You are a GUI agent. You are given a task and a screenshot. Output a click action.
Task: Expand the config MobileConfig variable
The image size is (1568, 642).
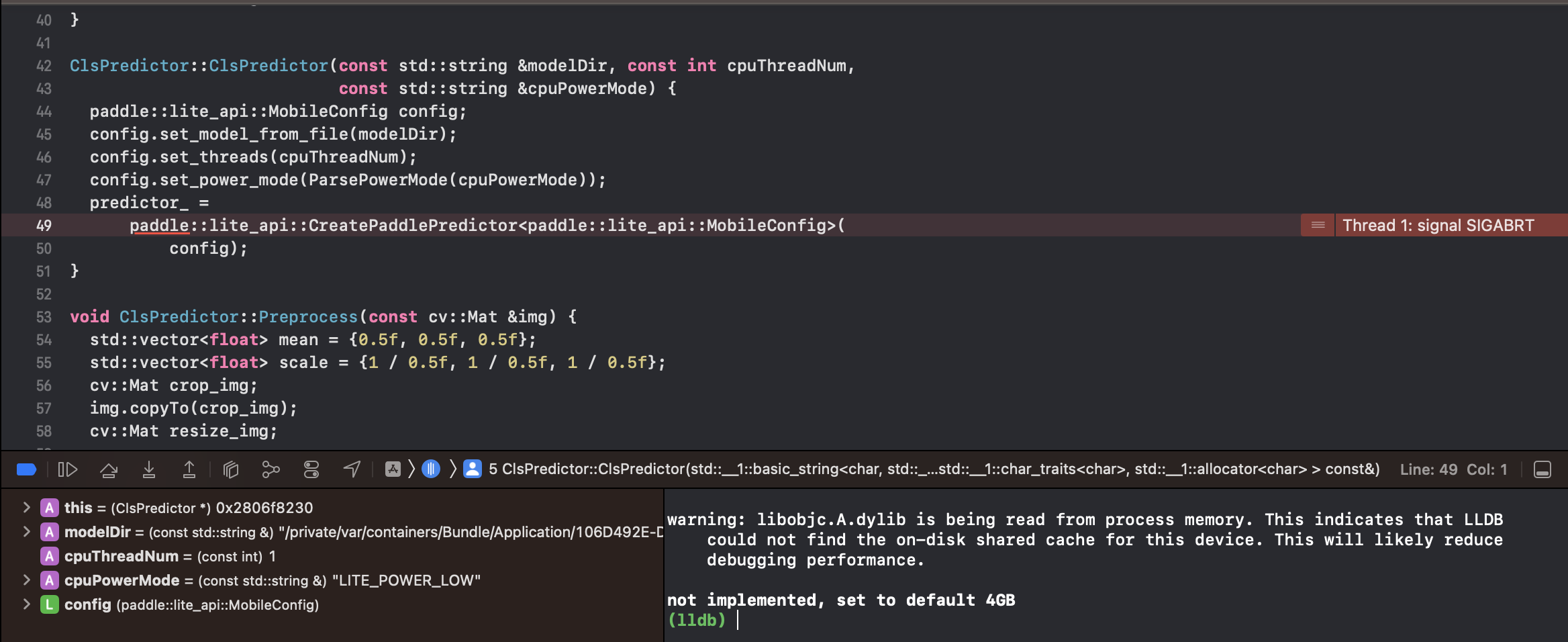coord(27,604)
